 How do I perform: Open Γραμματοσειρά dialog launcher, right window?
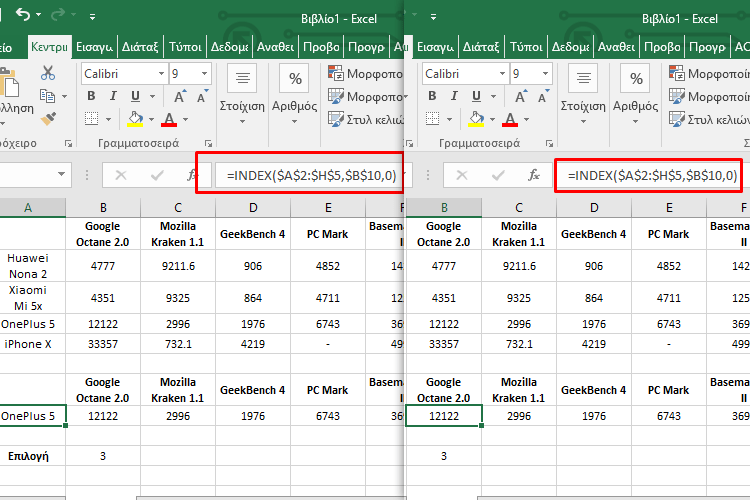pyautogui.click(x=550, y=143)
